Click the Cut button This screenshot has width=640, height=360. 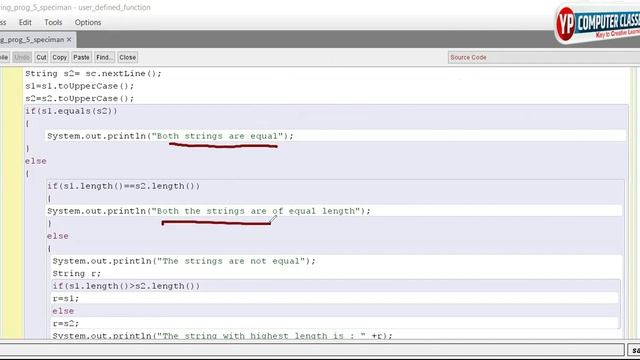[41, 58]
